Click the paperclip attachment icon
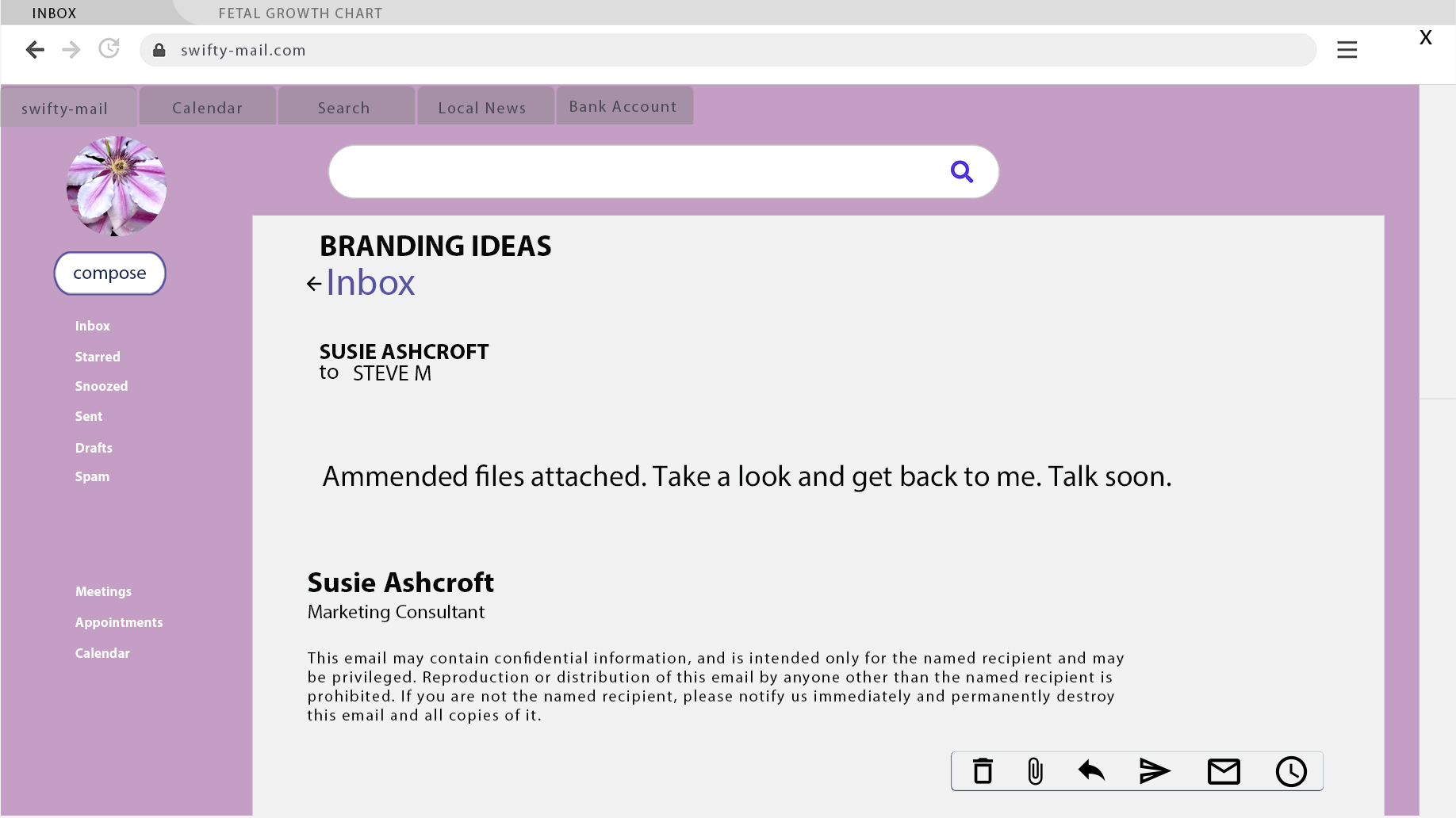 tap(1035, 771)
